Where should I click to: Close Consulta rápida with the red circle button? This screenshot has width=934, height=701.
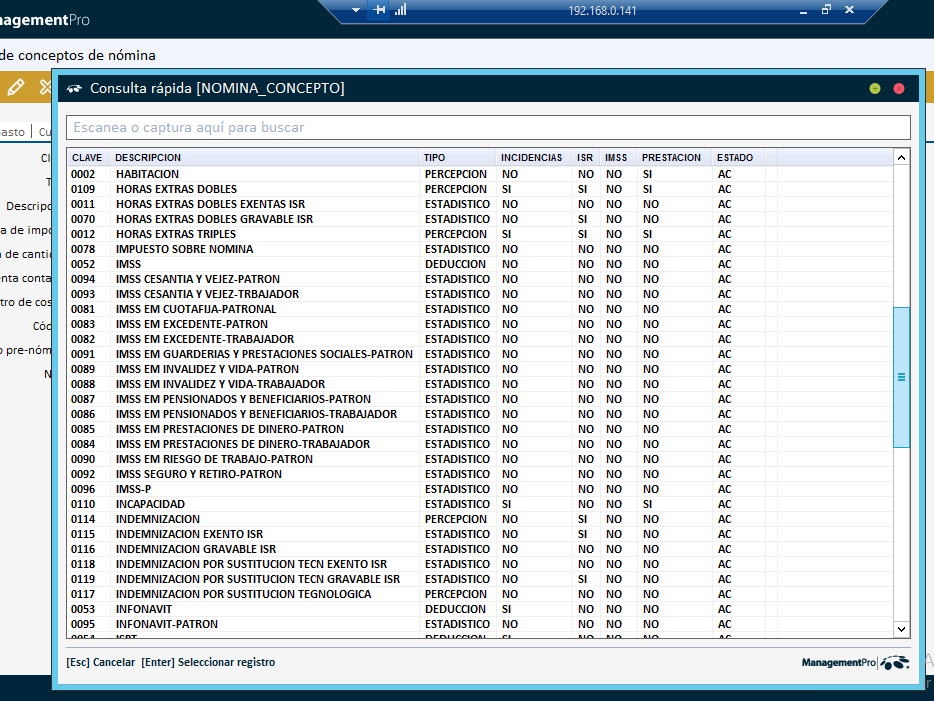coord(898,89)
